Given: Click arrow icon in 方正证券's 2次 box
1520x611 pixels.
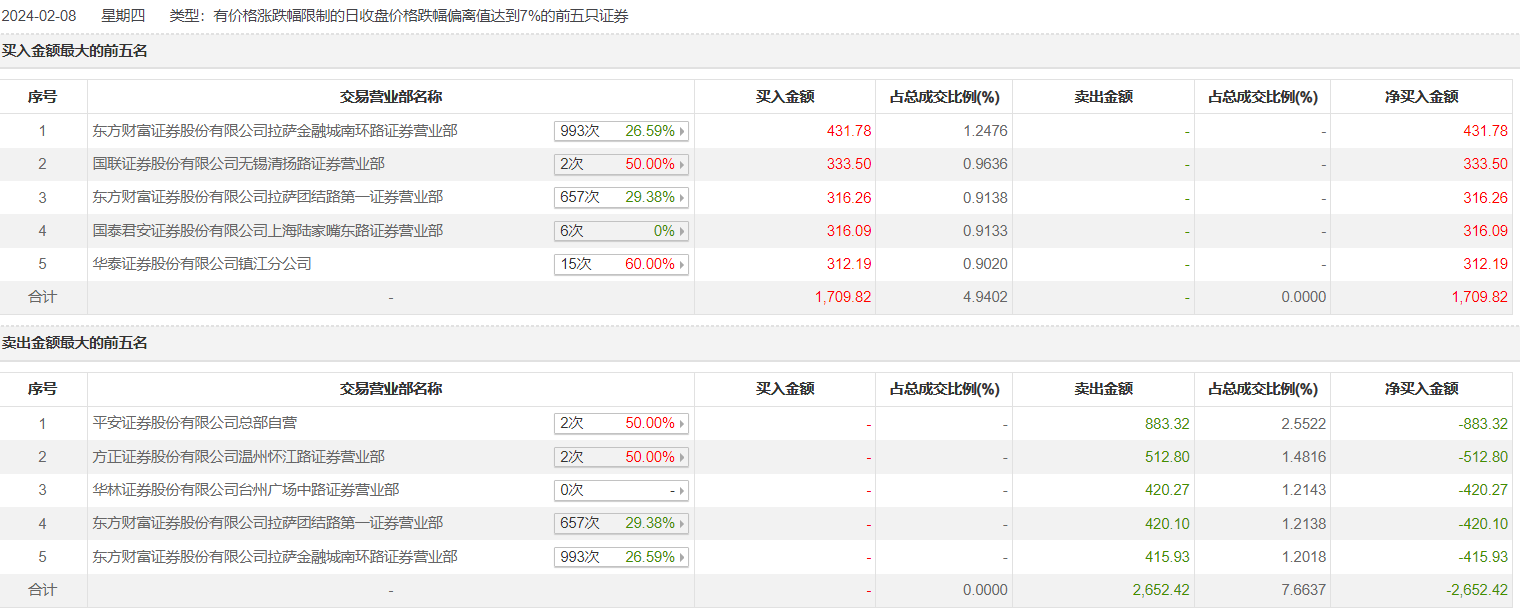Looking at the screenshot, I should click(683, 457).
